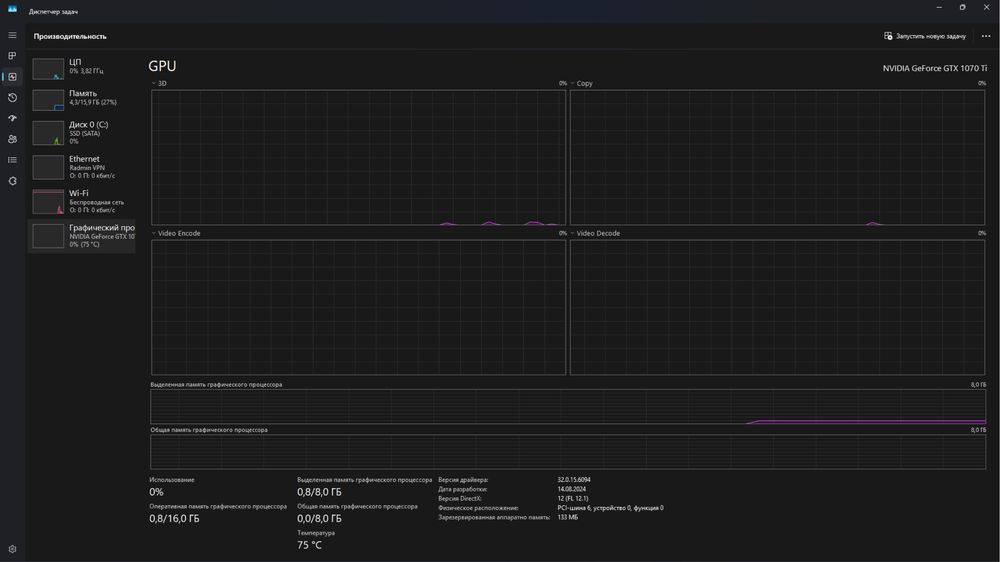Open the Services page icon

[12, 181]
